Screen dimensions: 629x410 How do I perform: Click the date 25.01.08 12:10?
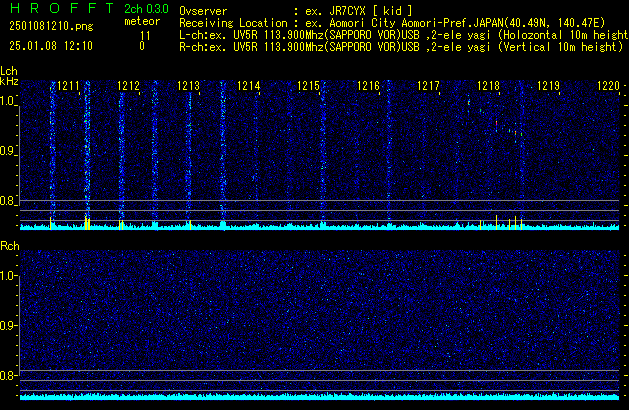(51, 46)
